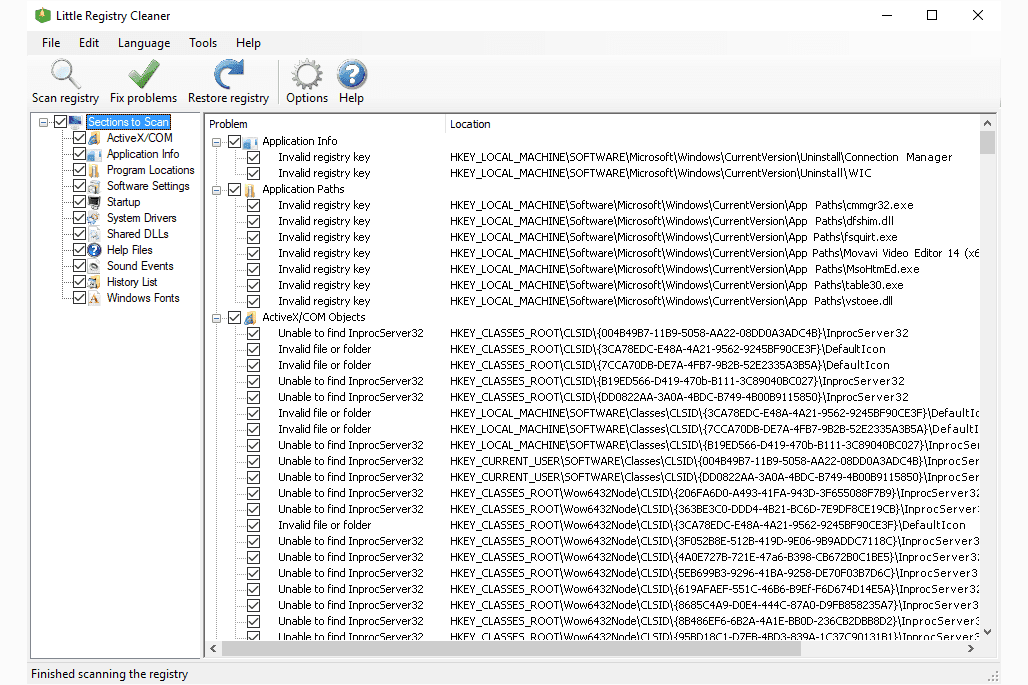Viewport: 1028px width, 685px height.
Task: Select the Windows Fonts icon in sidebar
Action: pos(95,298)
